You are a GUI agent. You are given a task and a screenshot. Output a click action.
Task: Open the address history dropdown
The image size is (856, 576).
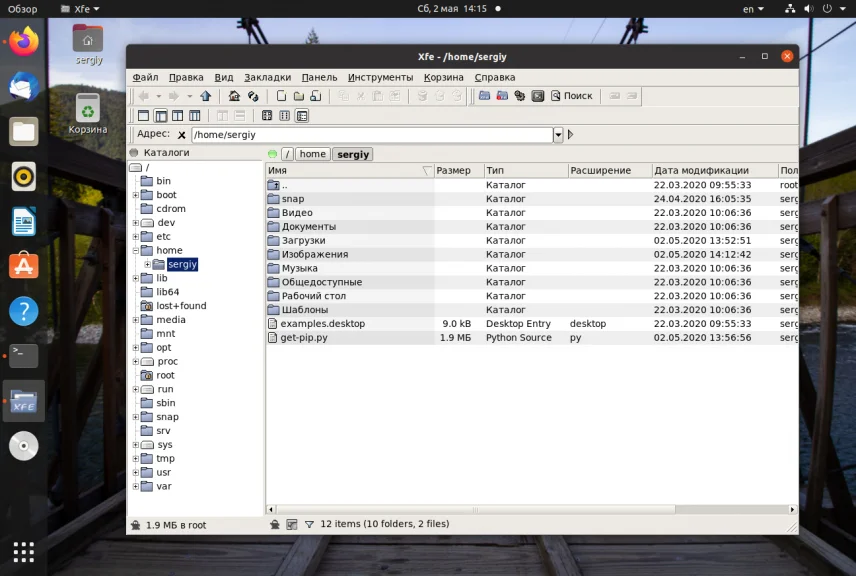tap(558, 135)
